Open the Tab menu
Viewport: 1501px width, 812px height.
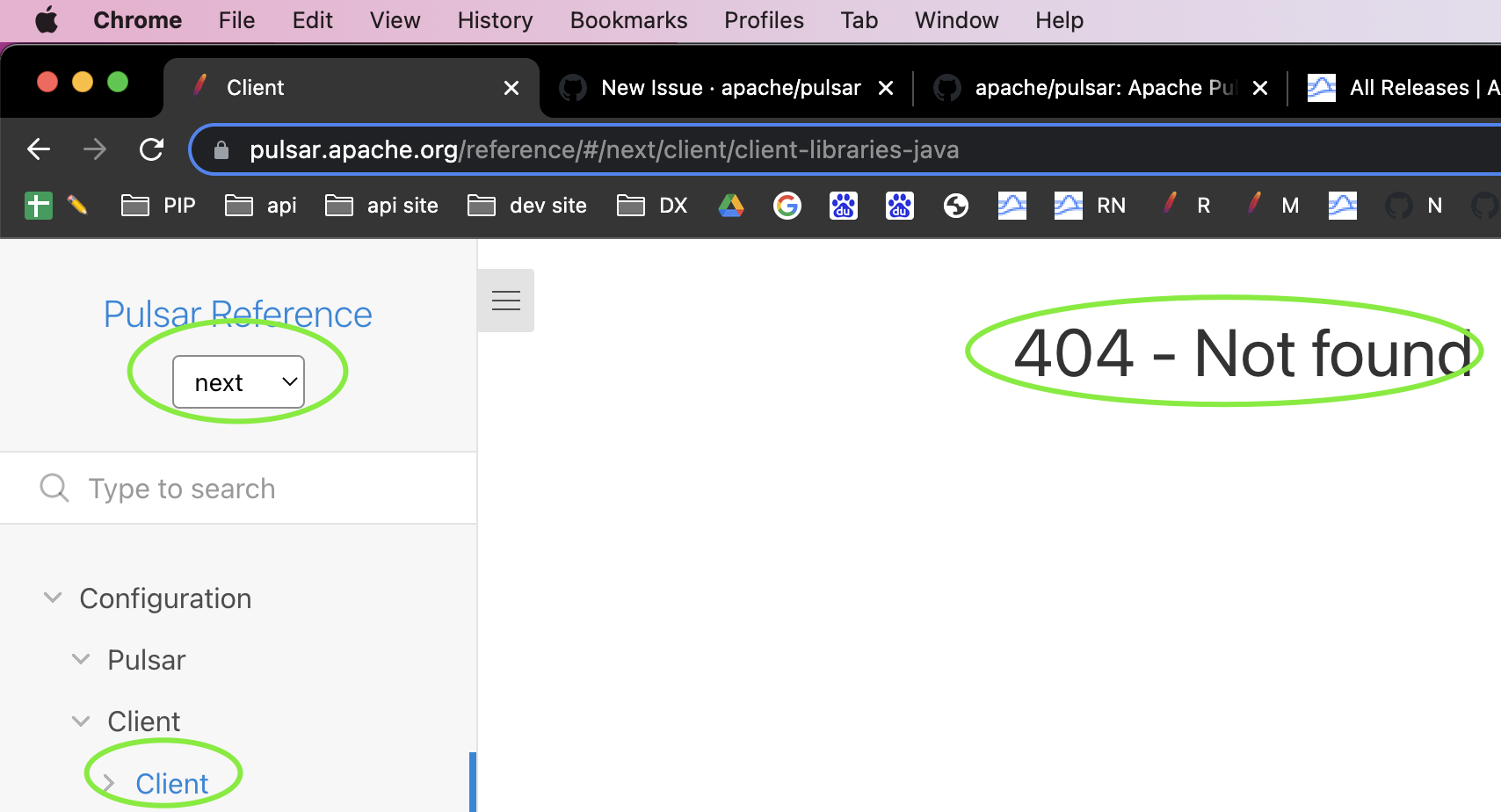pyautogui.click(x=859, y=20)
